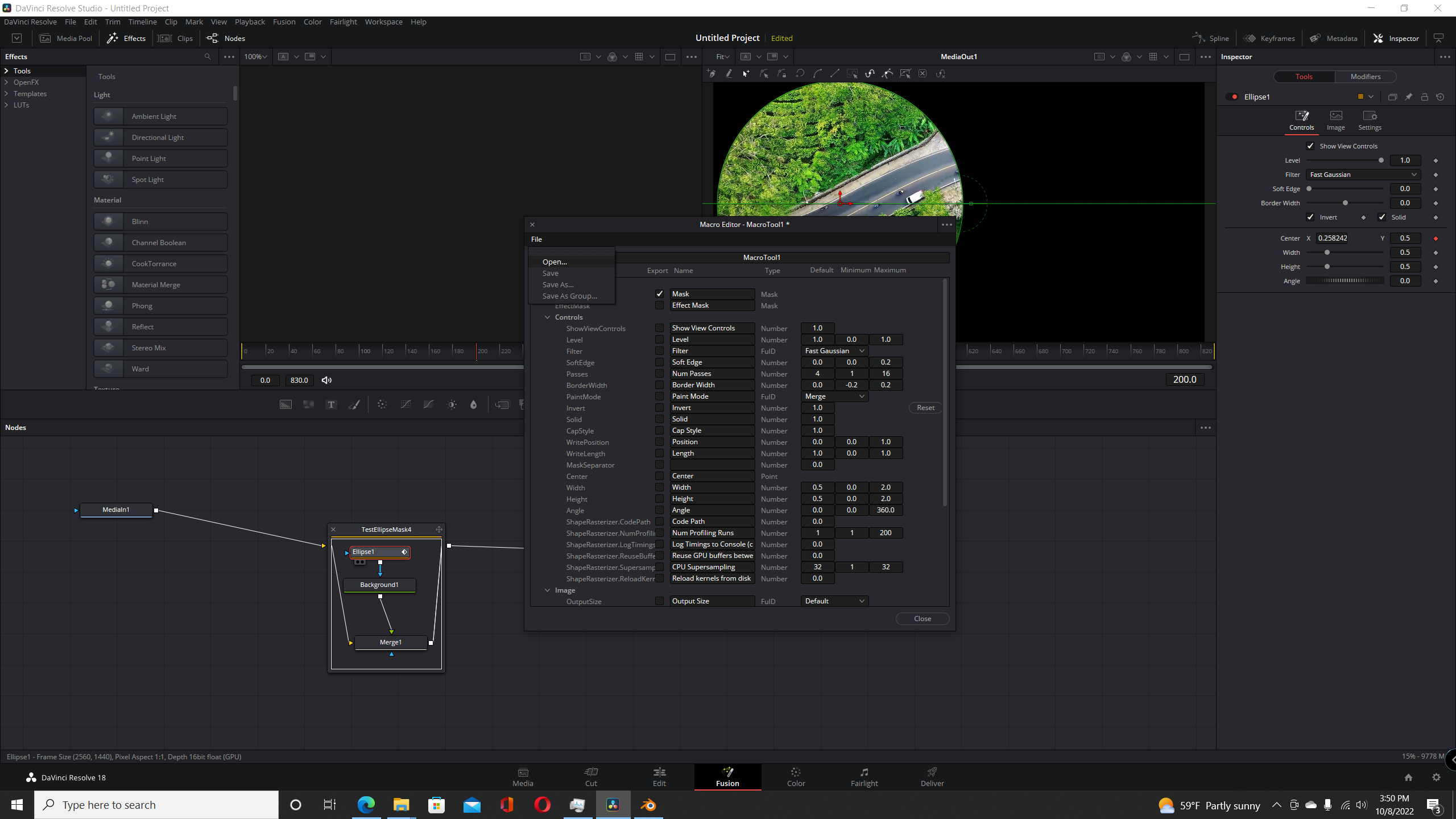Open the left viewer 100% zoom dropdown
This screenshot has width=1456, height=819.
255,57
